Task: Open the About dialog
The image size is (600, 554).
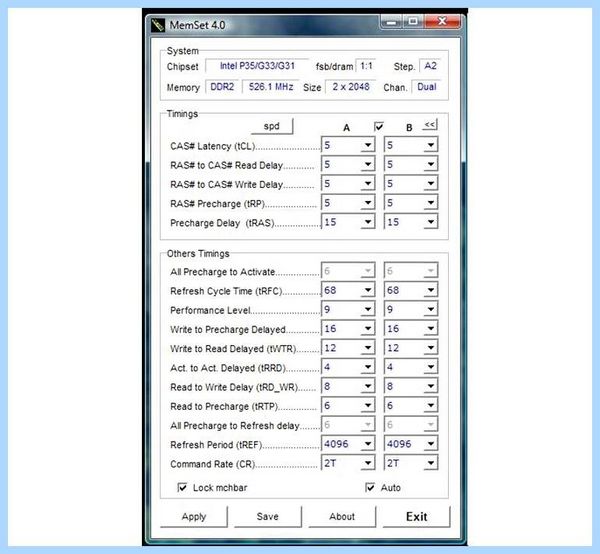Action: [x=342, y=517]
